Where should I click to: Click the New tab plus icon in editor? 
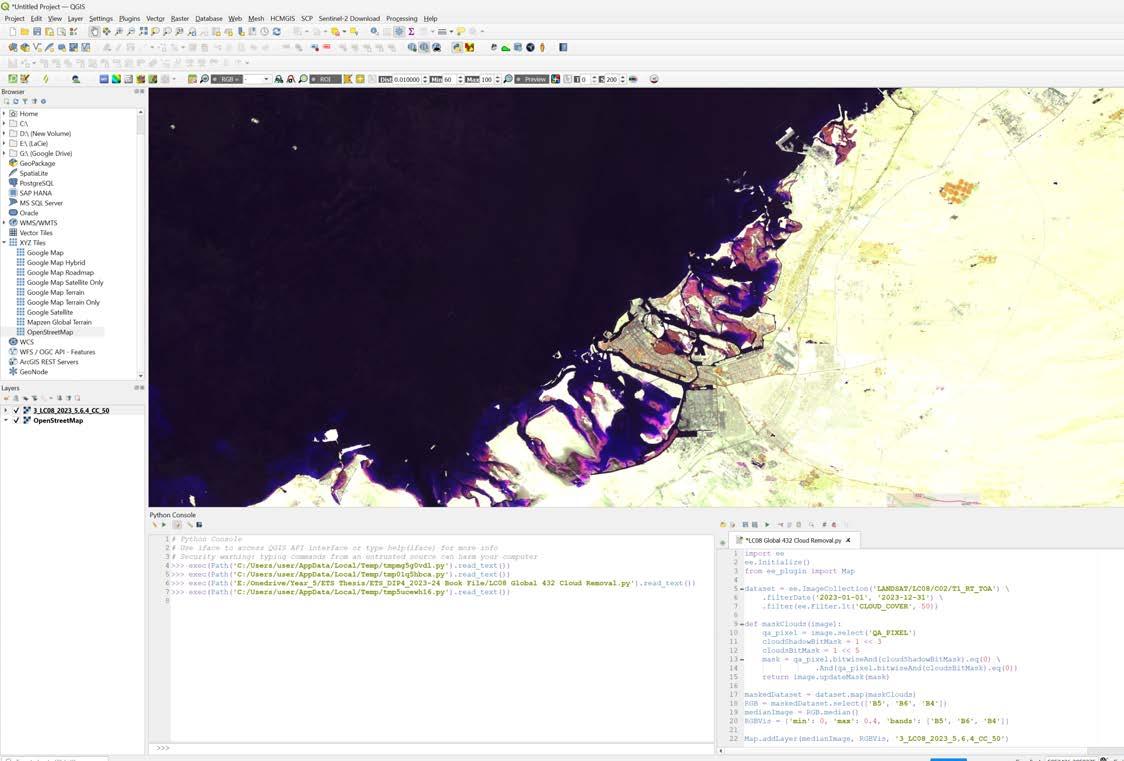coord(722,542)
